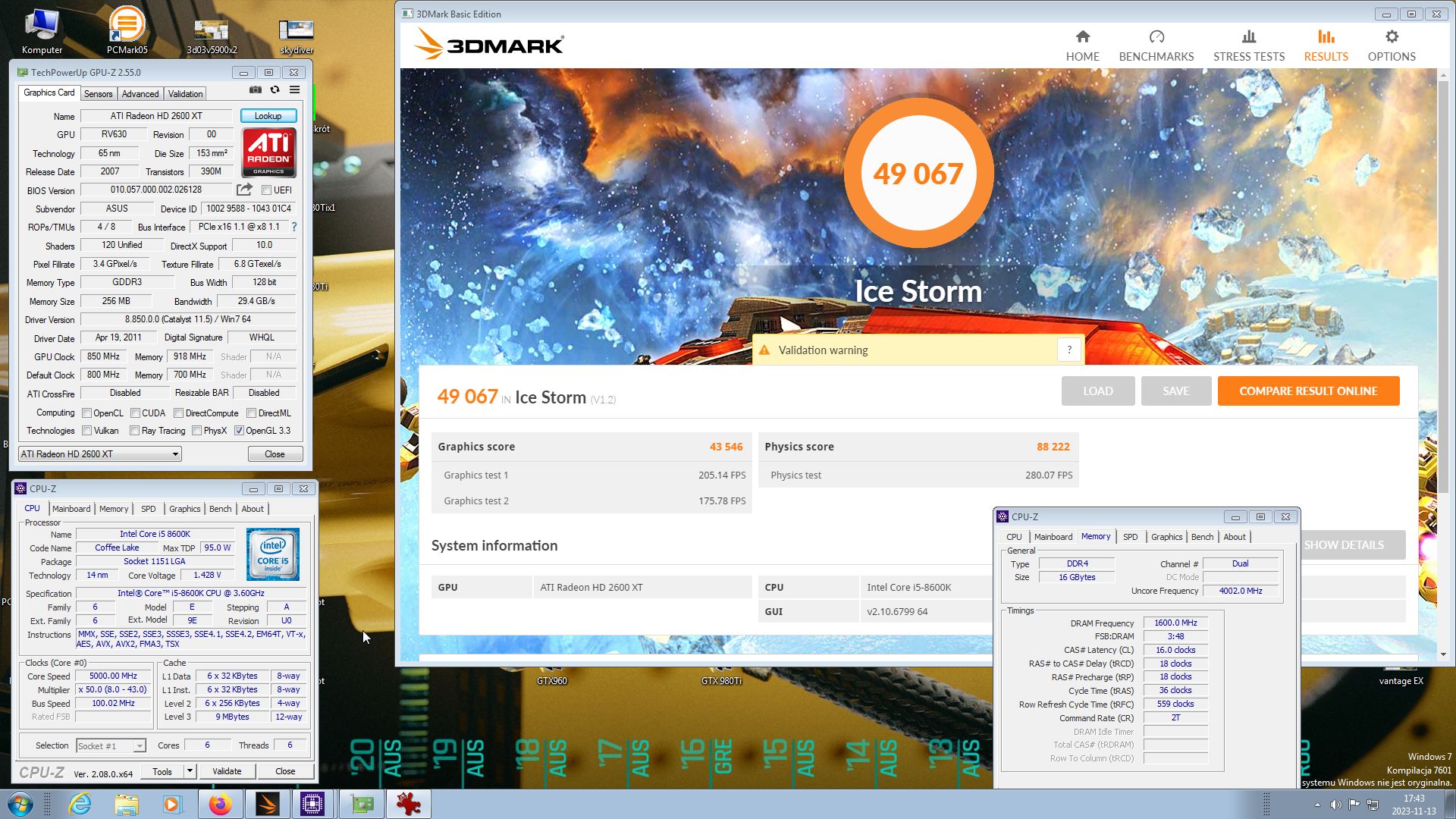The image size is (1456, 819).
Task: Toggle the PhysX checkbox
Action: coord(197,431)
